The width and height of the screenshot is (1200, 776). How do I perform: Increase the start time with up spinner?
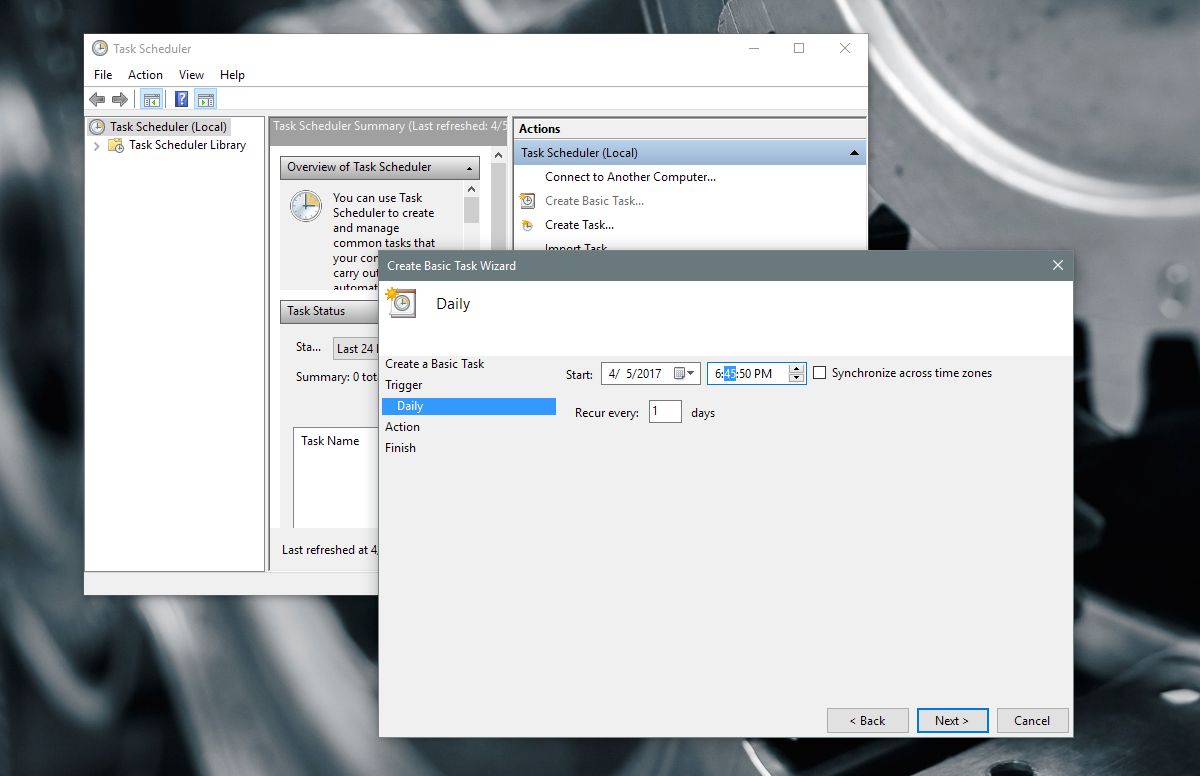point(796,369)
